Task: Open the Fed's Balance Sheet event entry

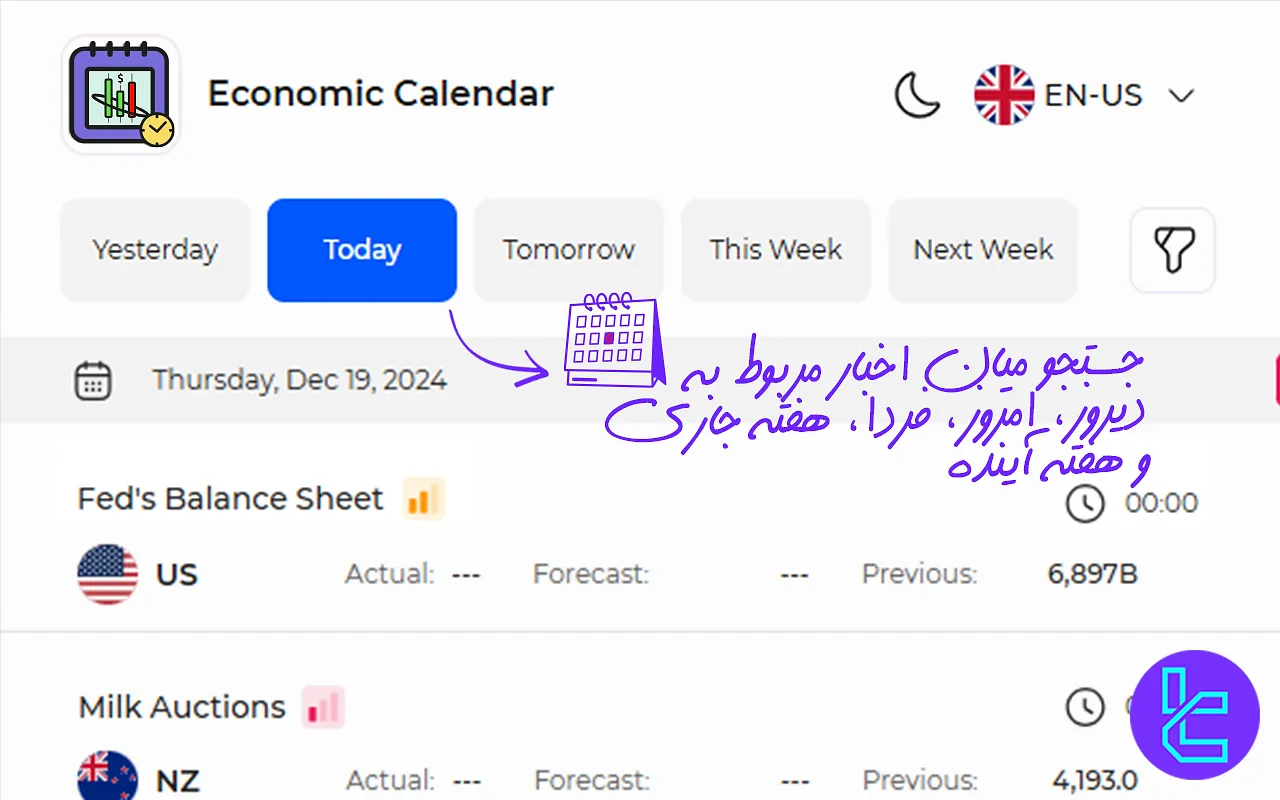Action: (x=229, y=498)
